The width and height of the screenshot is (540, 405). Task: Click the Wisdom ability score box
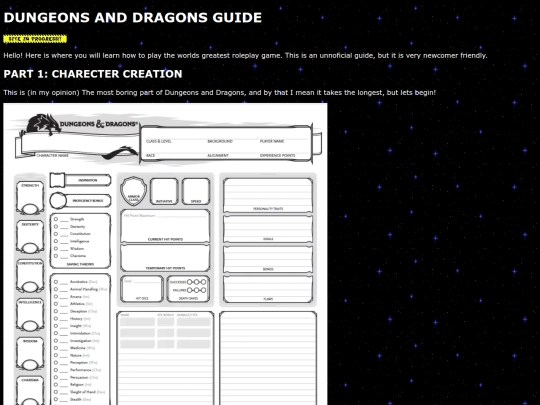tap(30, 354)
